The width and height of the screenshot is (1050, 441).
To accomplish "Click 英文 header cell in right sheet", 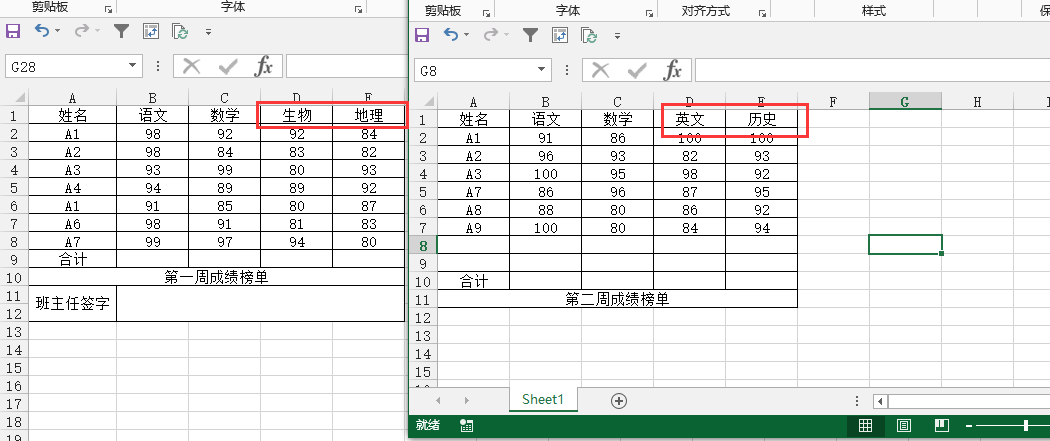I will 690,120.
